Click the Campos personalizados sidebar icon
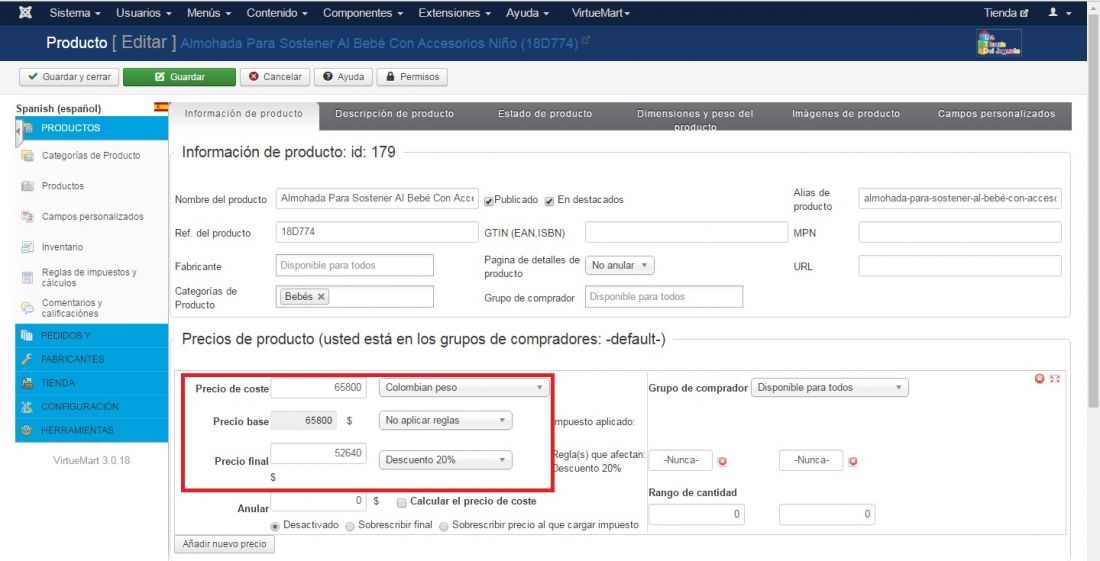1100x561 pixels. pyautogui.click(x=27, y=217)
